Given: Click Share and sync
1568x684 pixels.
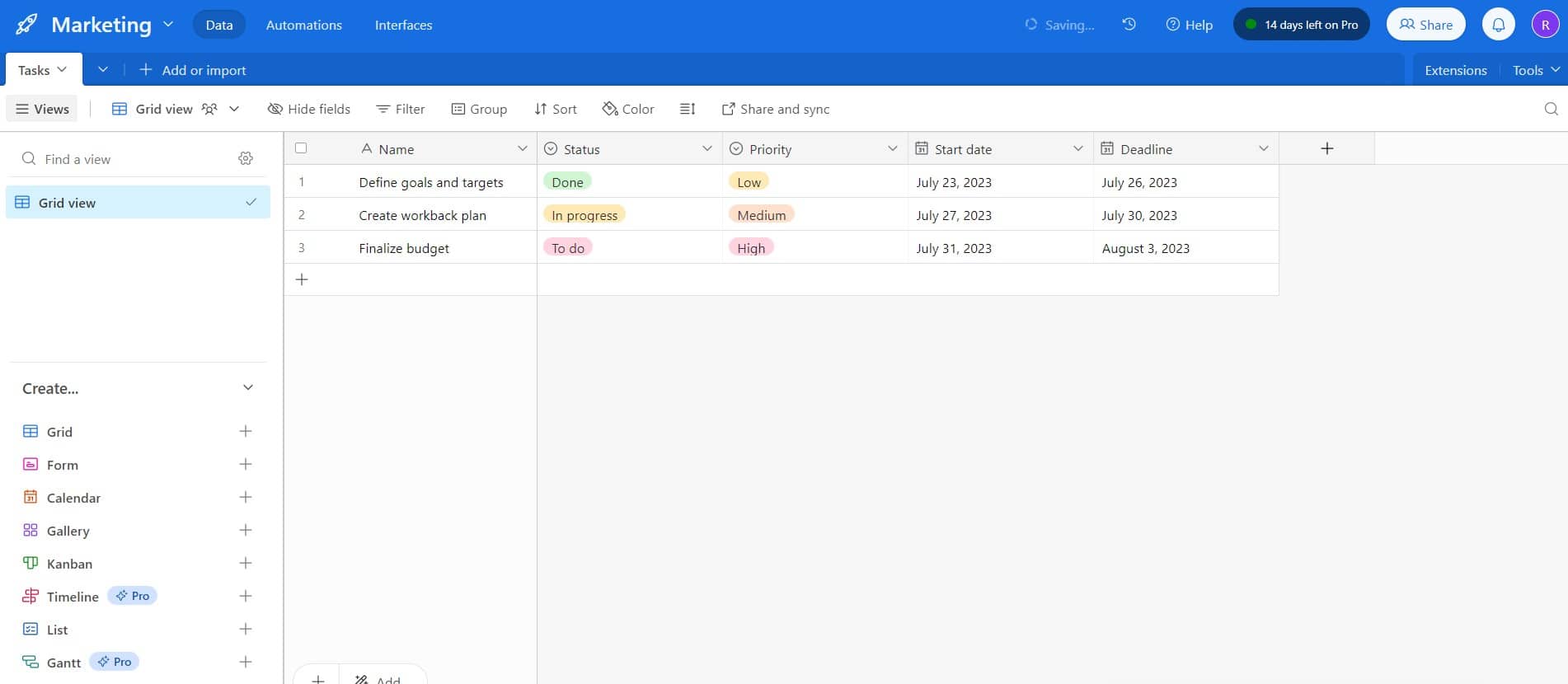Looking at the screenshot, I should (776, 109).
